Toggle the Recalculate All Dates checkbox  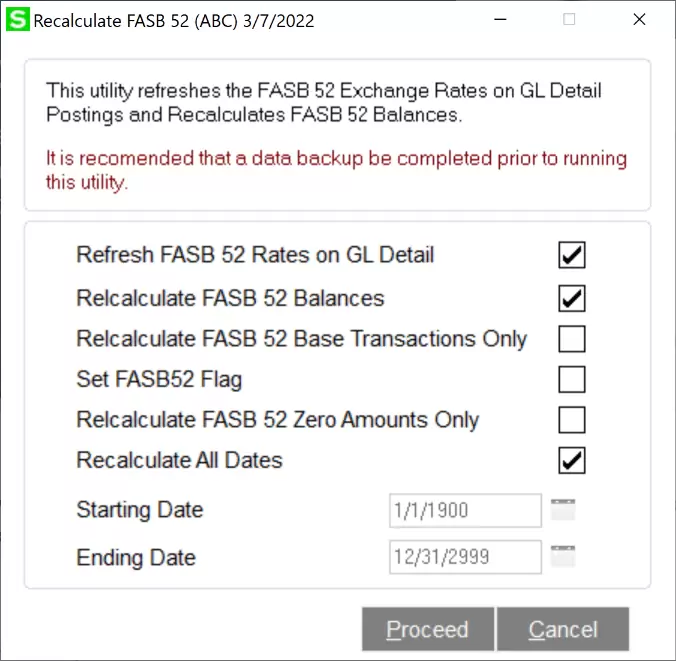572,461
